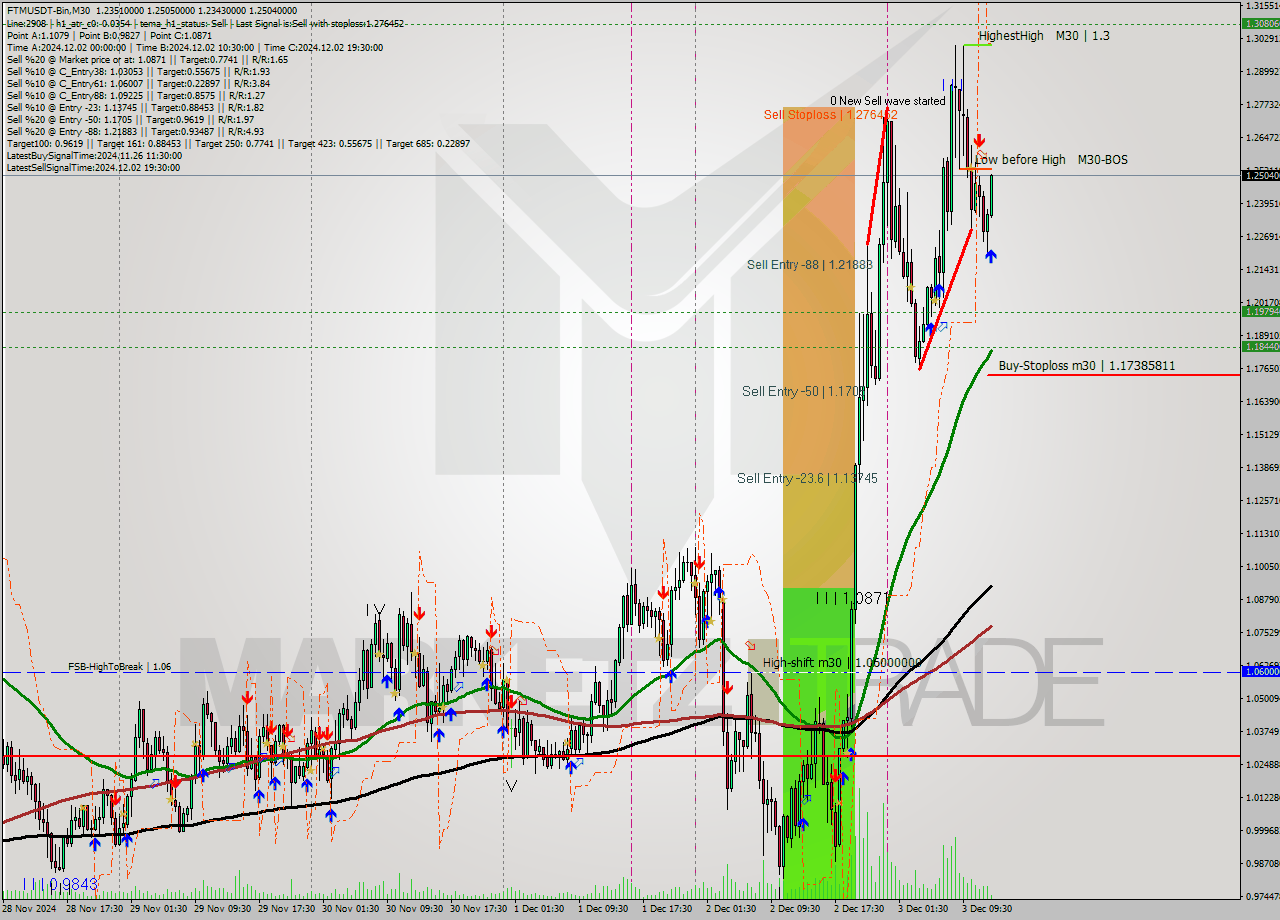The width and height of the screenshot is (1280, 920).
Task: Click the 1.16390 price axis value
Action: [1262, 402]
